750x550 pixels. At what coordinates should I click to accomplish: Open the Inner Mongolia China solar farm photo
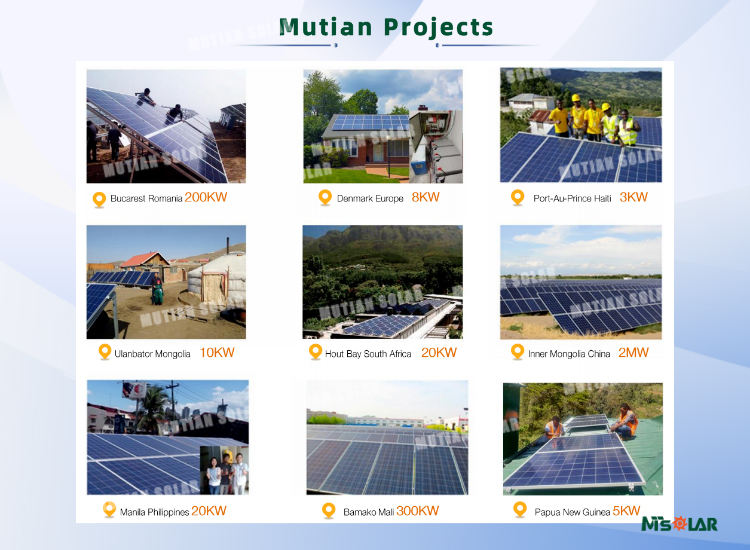[x=581, y=282]
